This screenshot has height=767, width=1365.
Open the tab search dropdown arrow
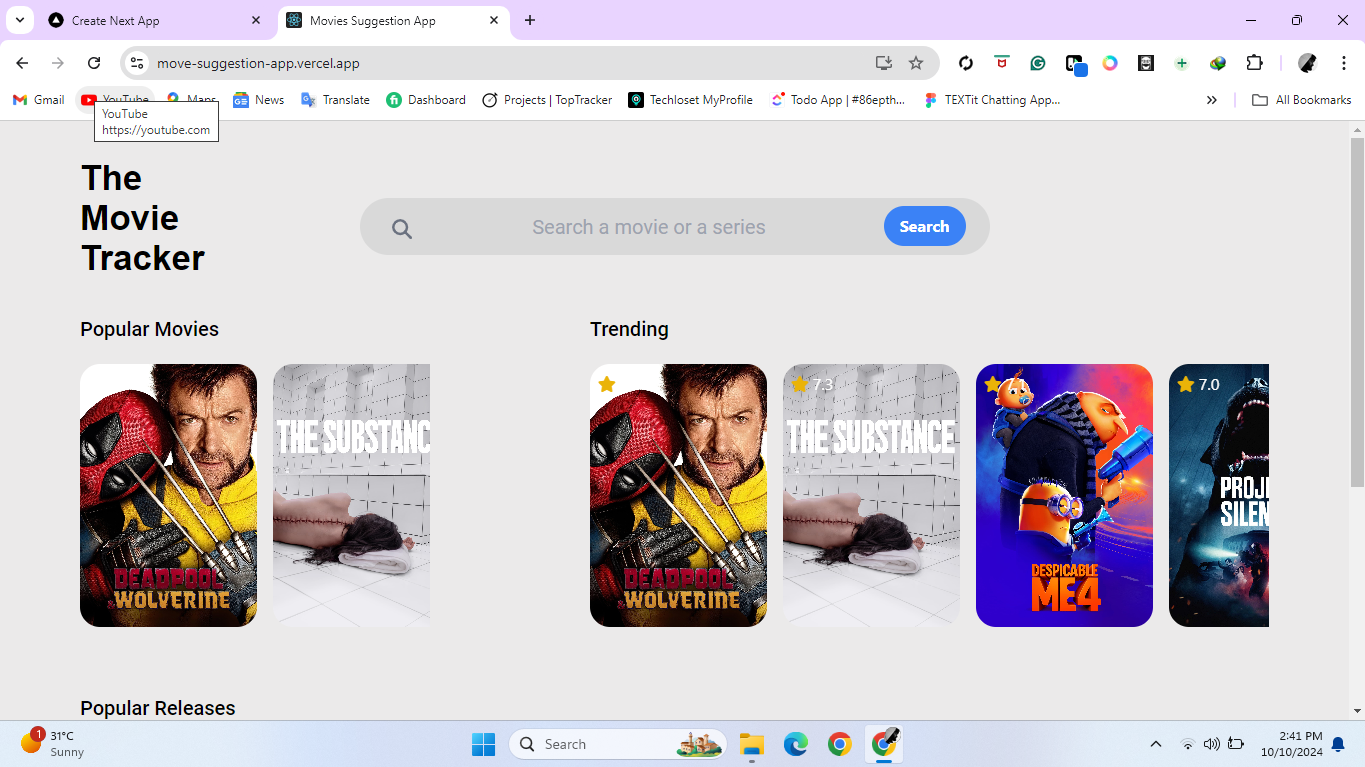(19, 20)
